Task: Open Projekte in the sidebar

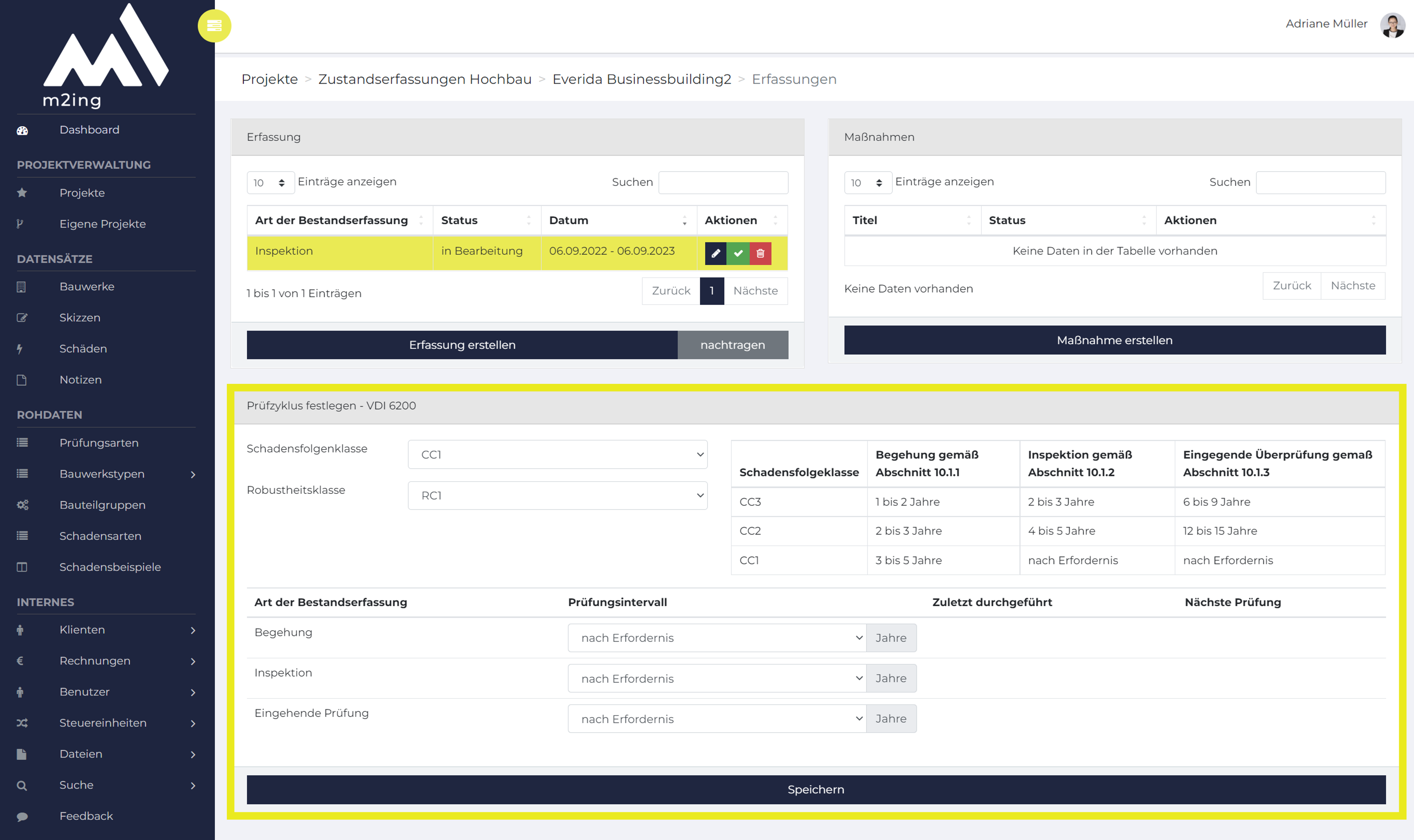Action: pos(82,193)
